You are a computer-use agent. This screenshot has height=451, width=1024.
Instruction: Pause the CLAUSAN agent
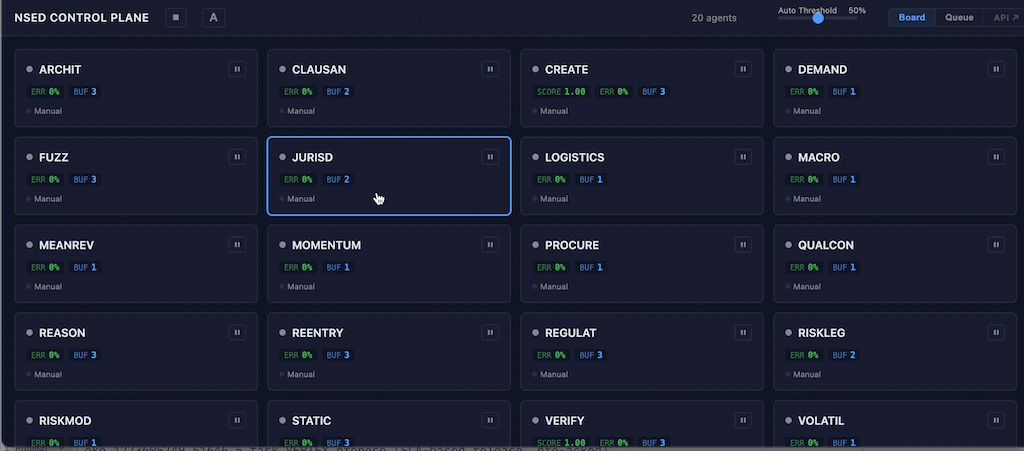click(x=490, y=69)
